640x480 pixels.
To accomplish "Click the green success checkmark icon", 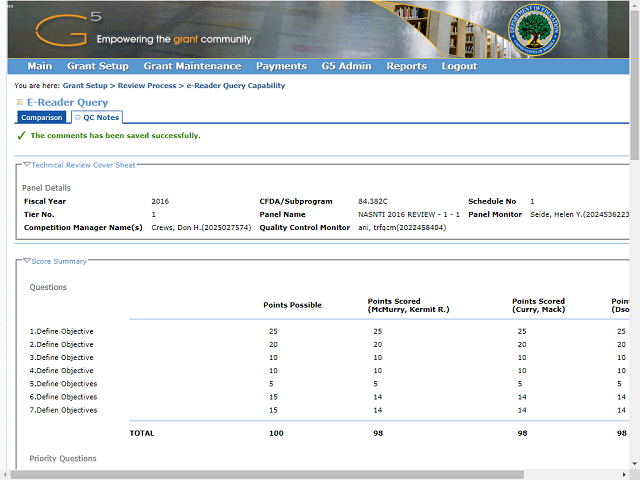I will click(21, 135).
